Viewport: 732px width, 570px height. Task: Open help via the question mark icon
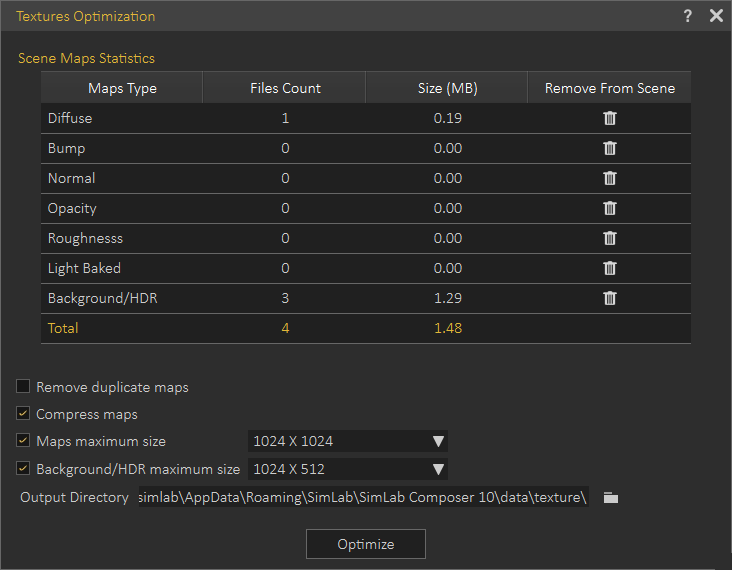click(x=688, y=16)
